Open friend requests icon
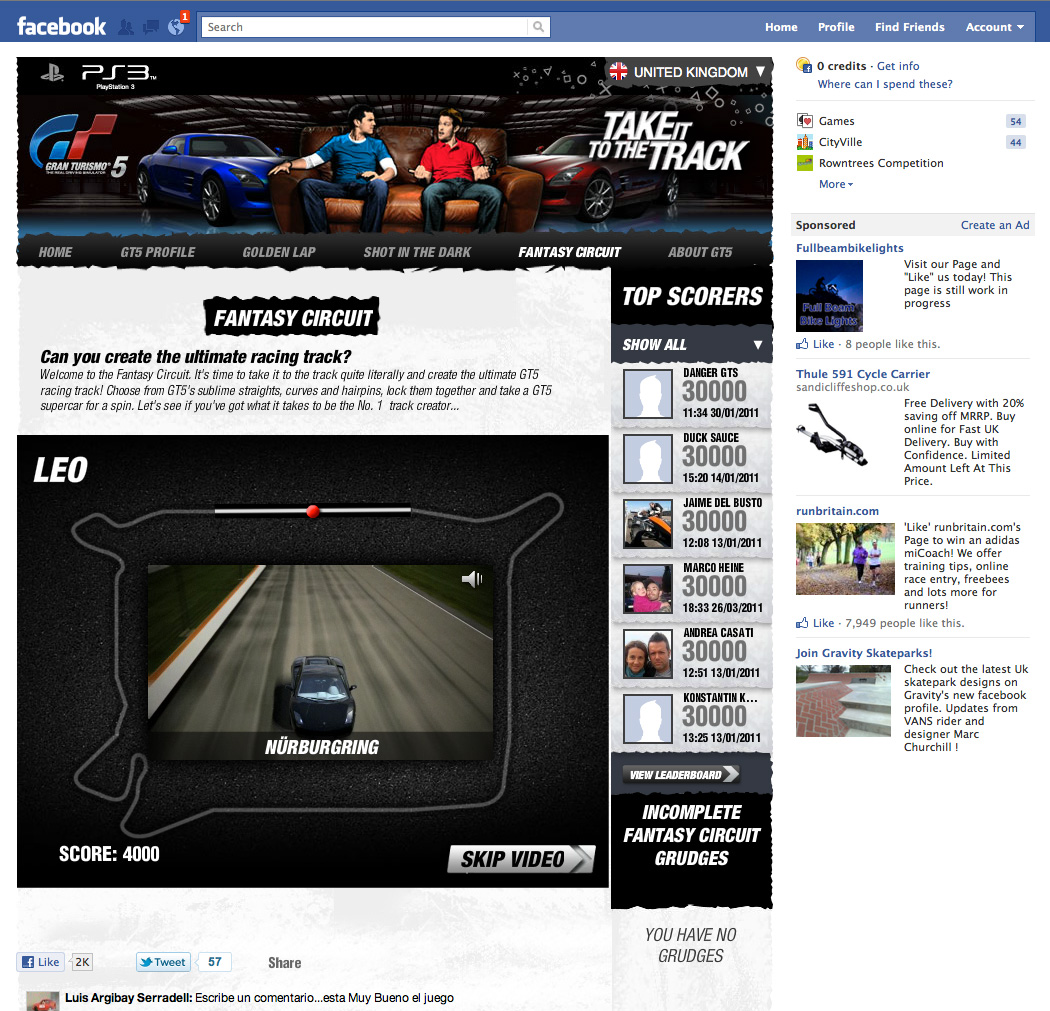Image resolution: width=1050 pixels, height=1011 pixels. [125, 27]
